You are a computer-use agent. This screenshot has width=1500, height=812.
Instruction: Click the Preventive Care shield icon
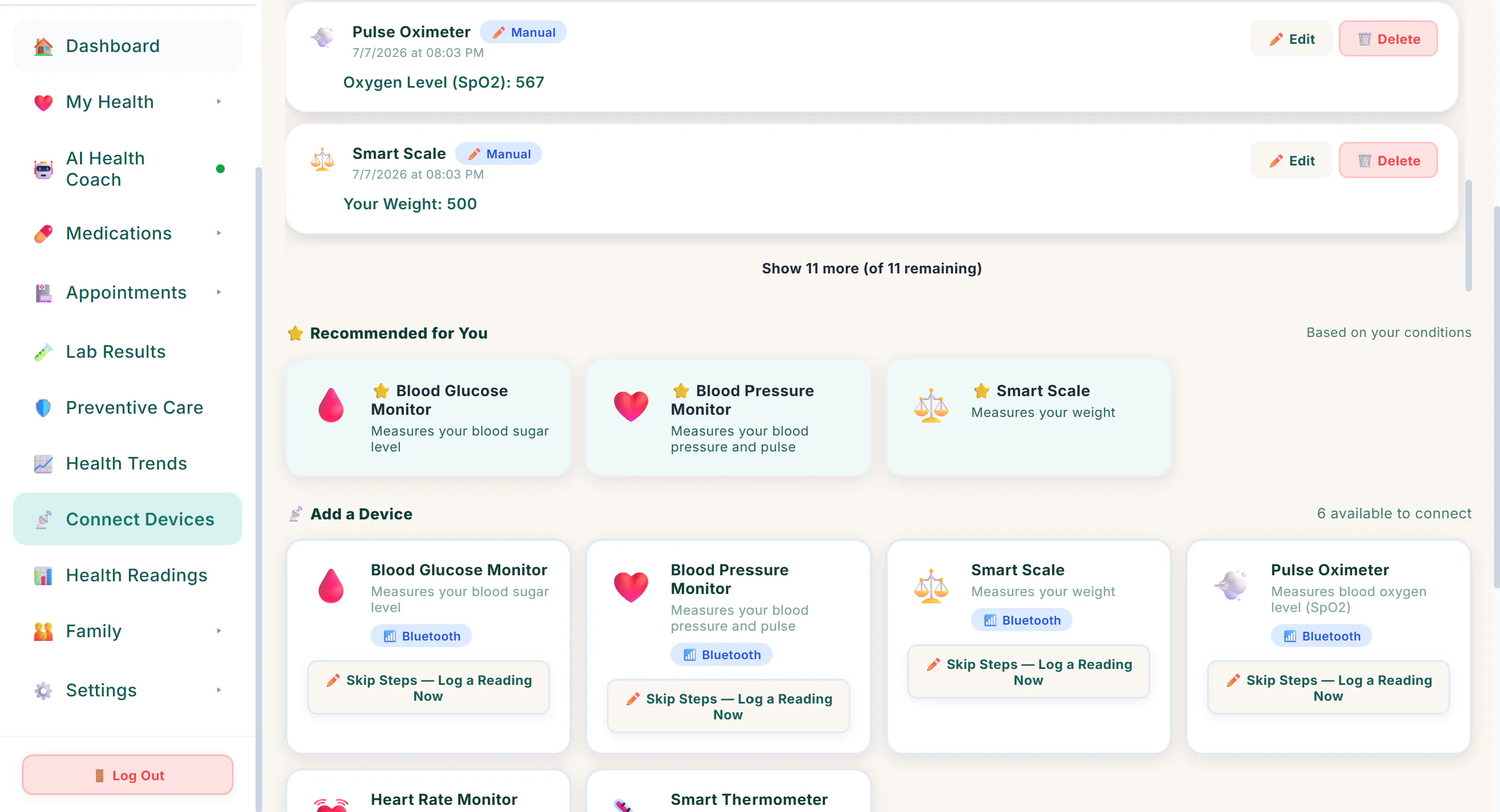click(43, 408)
